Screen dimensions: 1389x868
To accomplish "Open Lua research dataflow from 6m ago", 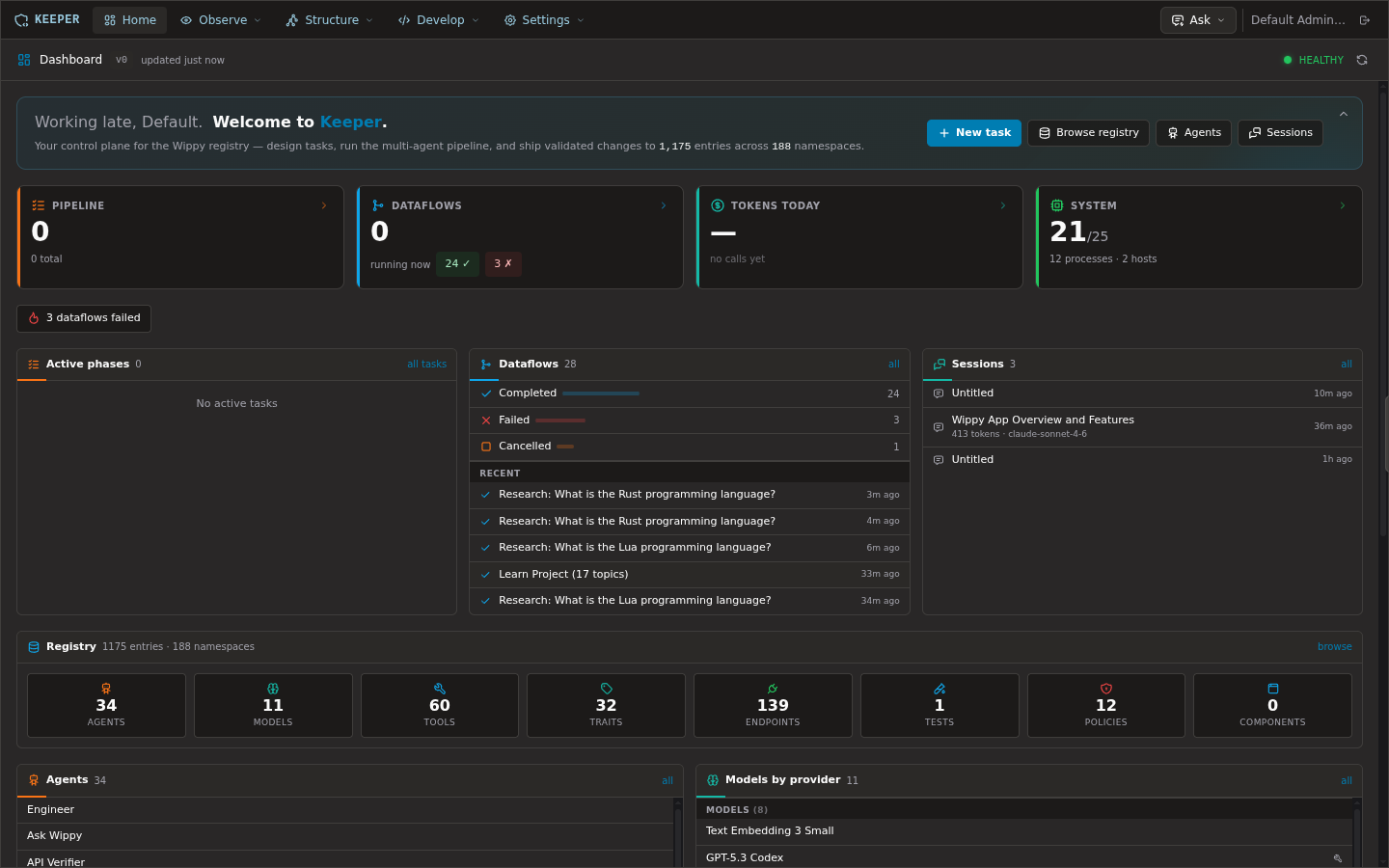I will [x=690, y=548].
